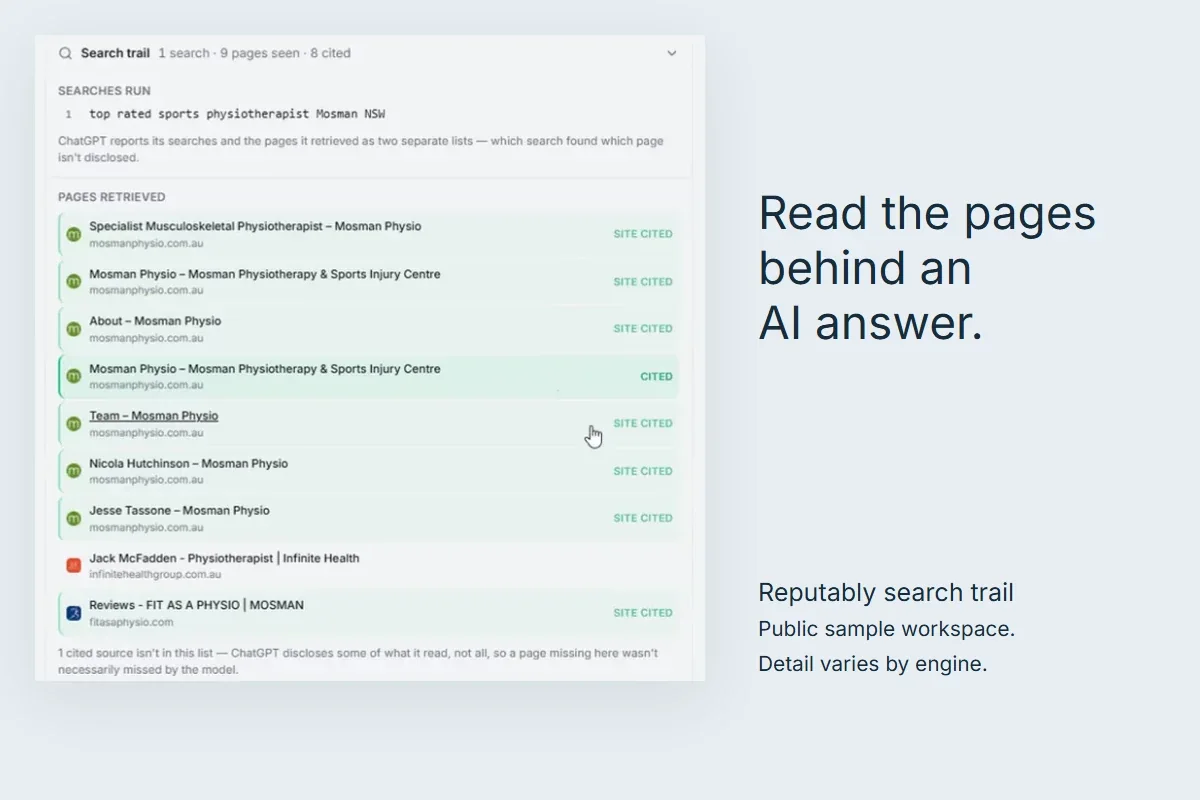Click favicon beside Jesse Tassone – Mosman Physio
1200x800 pixels.
(73, 518)
